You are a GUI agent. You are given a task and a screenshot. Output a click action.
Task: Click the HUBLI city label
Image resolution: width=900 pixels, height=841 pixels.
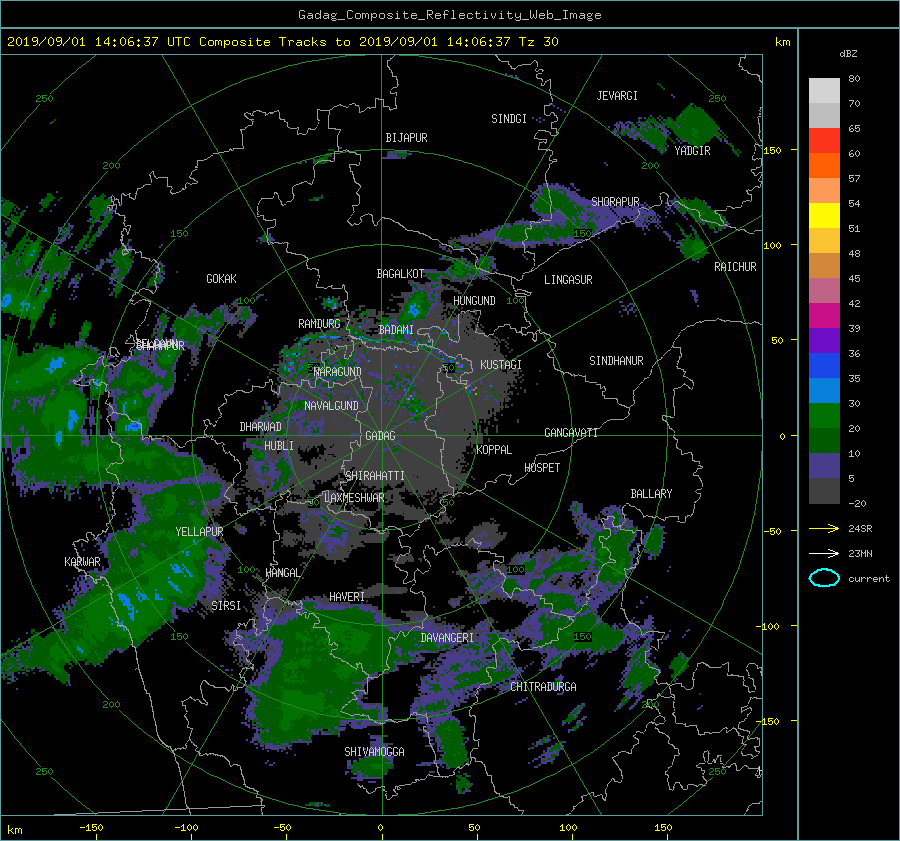(x=279, y=446)
